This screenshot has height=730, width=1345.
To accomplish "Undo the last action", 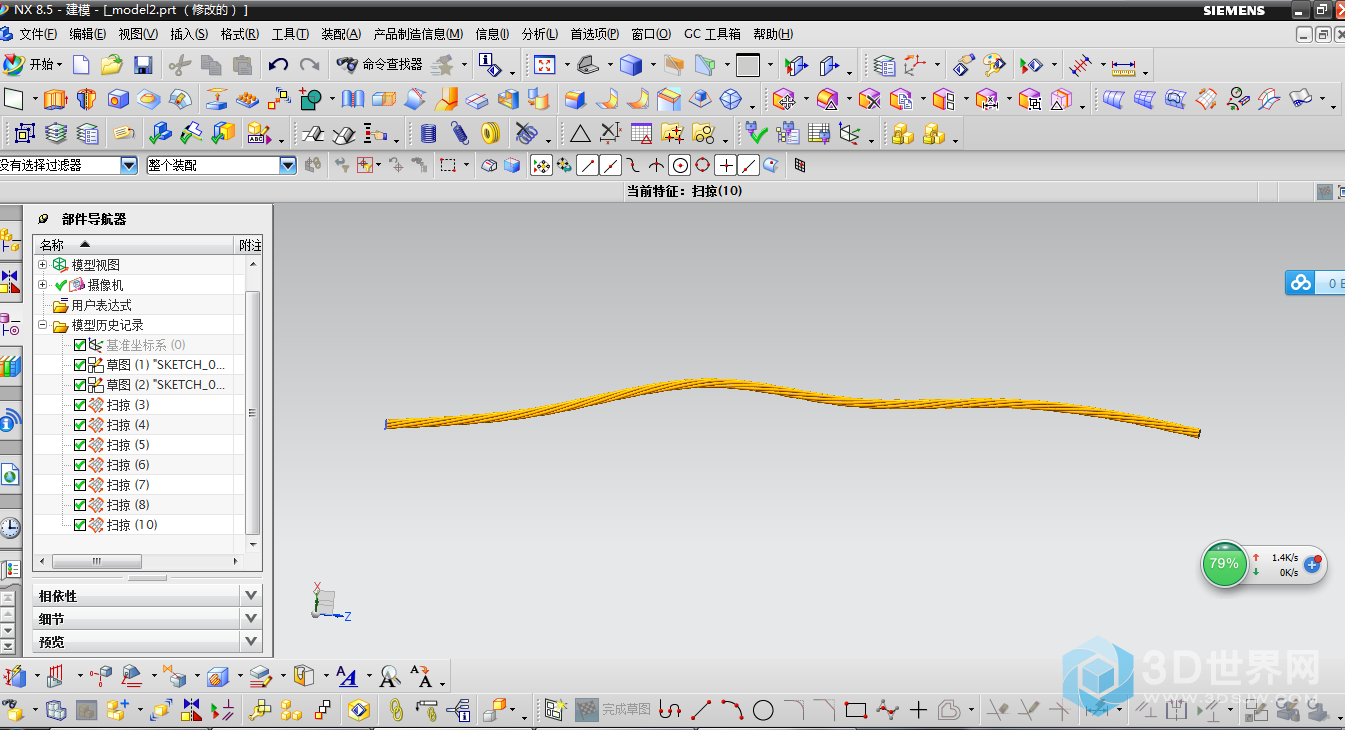I will coord(279,66).
